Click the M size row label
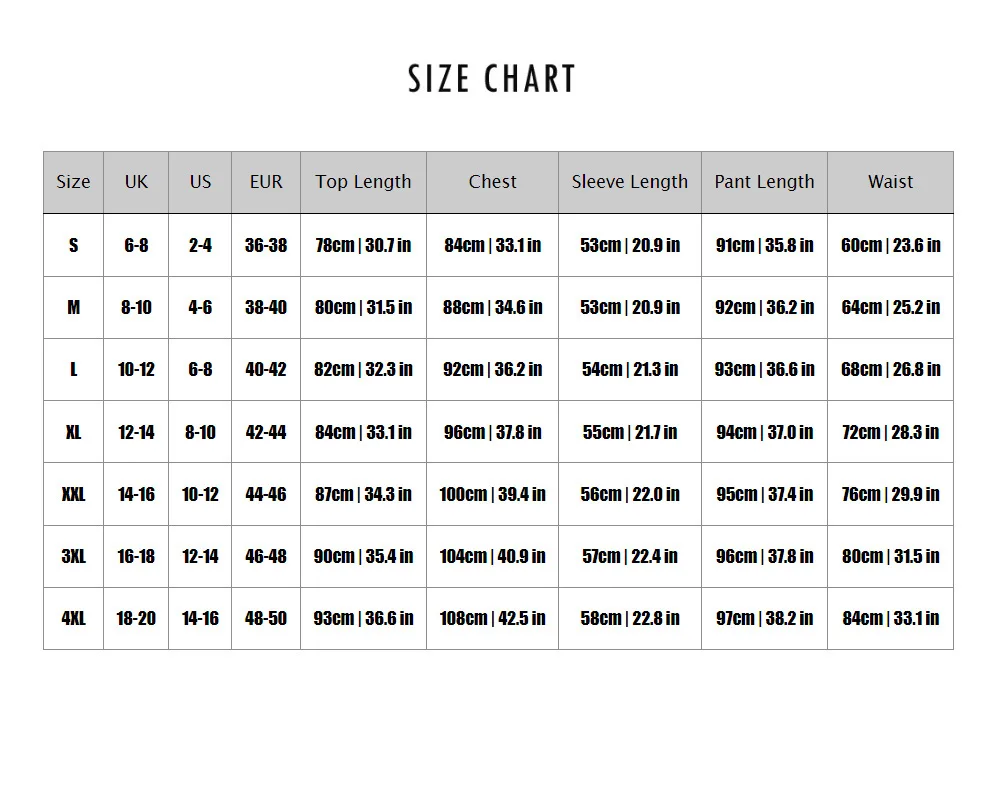1000x800 pixels. tap(73, 307)
